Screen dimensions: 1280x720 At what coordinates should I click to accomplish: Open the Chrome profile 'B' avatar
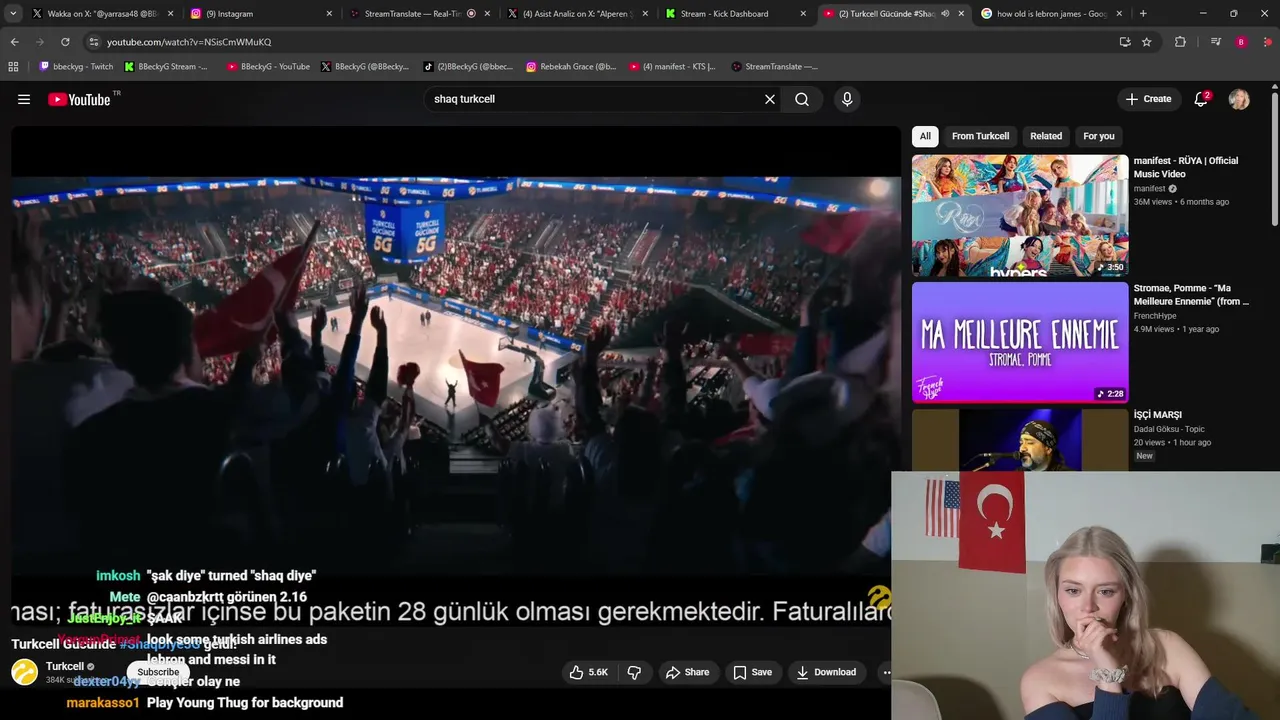pos(1241,42)
